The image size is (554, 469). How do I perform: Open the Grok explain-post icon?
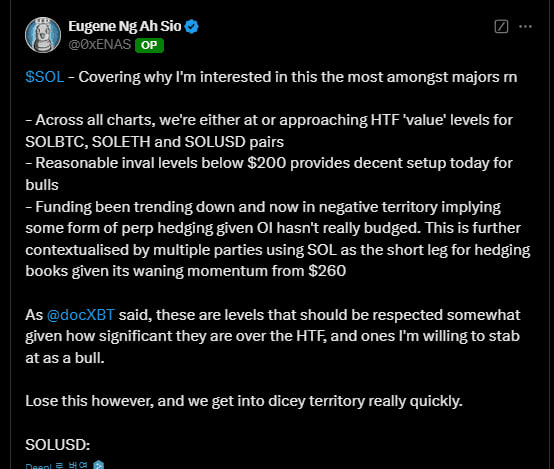[501, 27]
